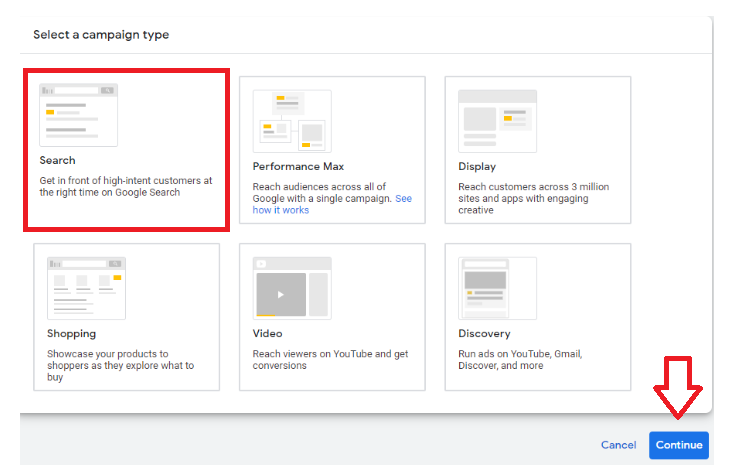Click the Performance Max title
This screenshot has height=474, width=748.
click(298, 166)
